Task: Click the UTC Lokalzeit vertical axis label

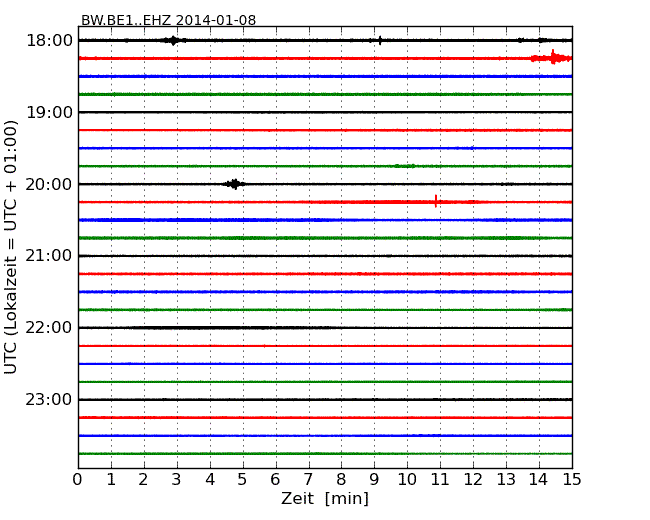Action: (x=10, y=247)
